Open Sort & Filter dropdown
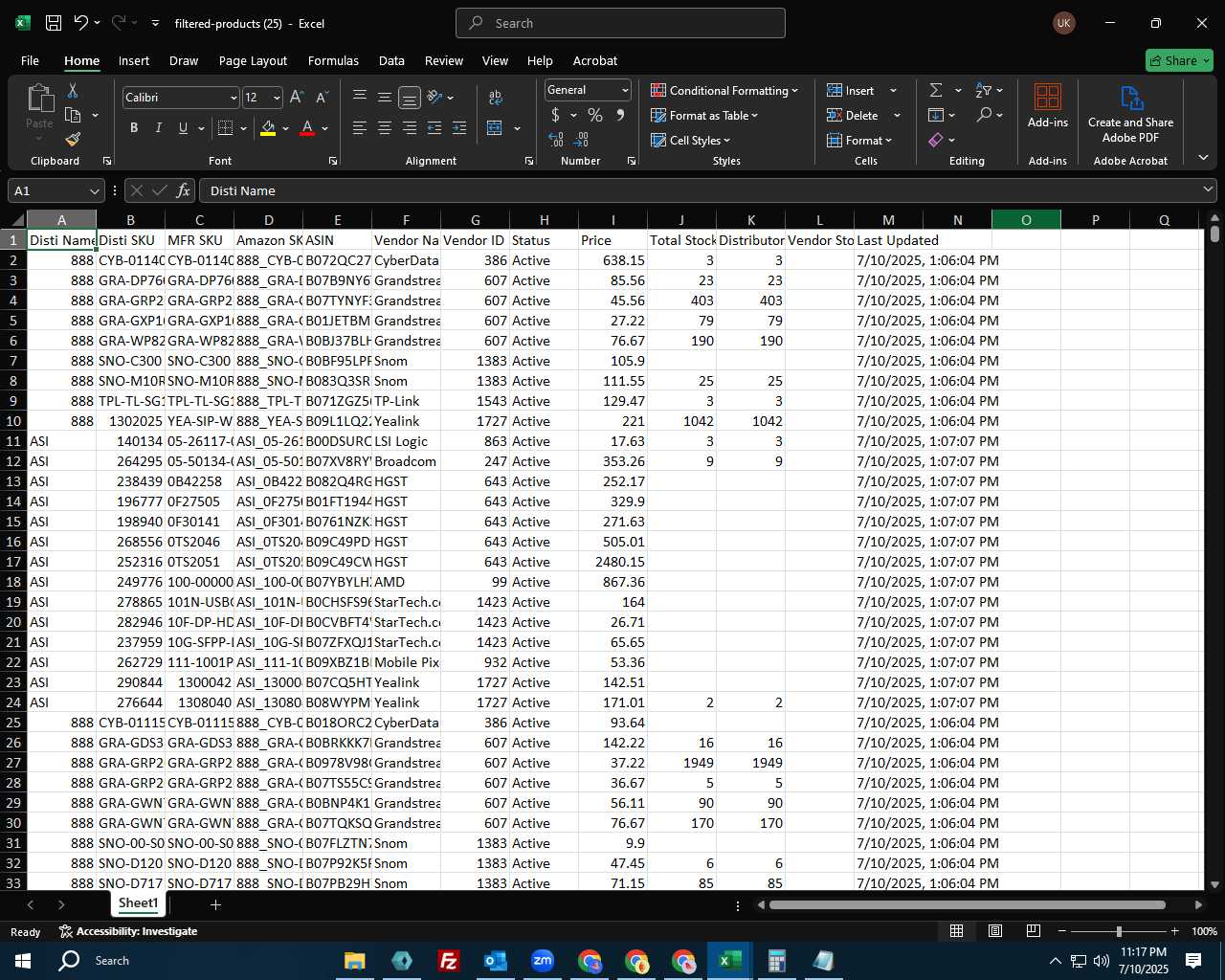Image resolution: width=1225 pixels, height=980 pixels. click(x=989, y=90)
